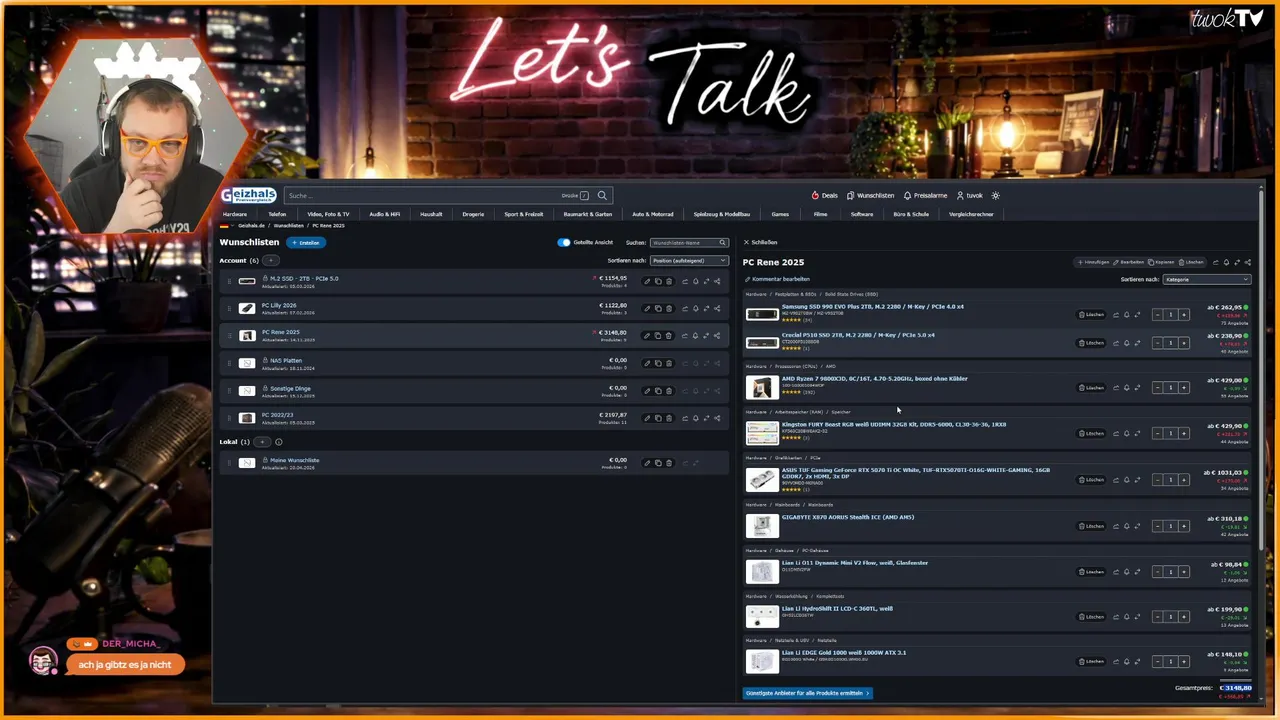The image size is (1280, 720).
Task: Delete the NAS Platten wishlist (trash icon)
Action: (669, 363)
